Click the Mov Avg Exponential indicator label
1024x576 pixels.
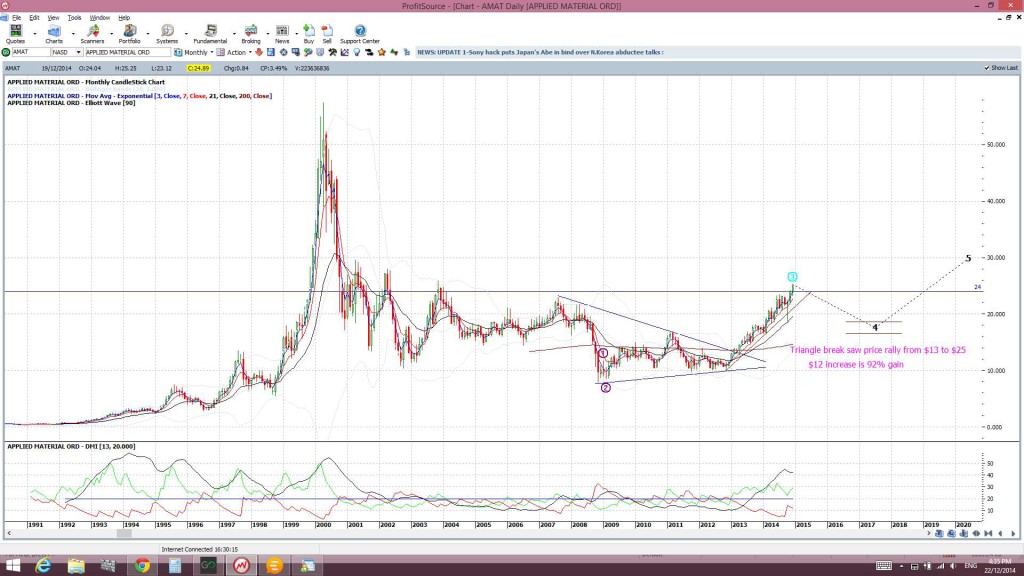click(x=140, y=96)
